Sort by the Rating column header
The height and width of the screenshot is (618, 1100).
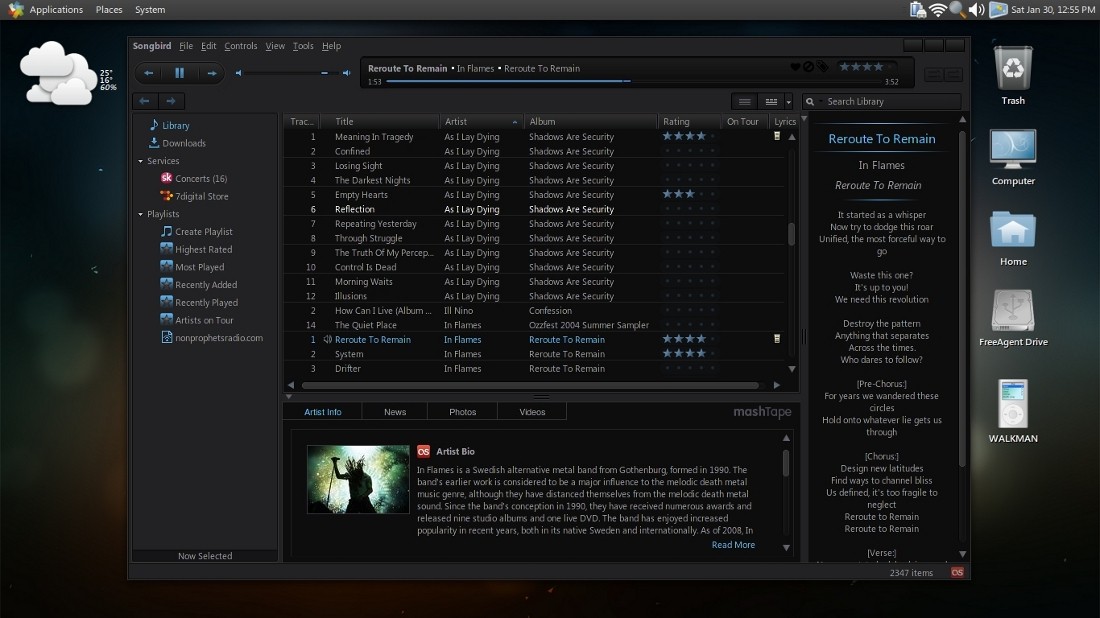tap(689, 121)
